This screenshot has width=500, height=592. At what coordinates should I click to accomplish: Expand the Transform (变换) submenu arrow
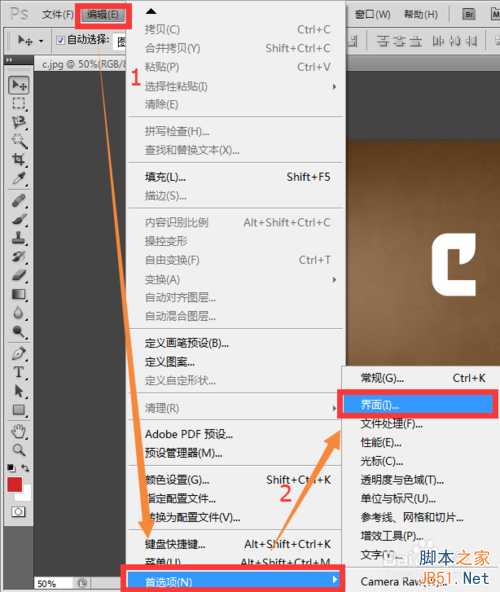334,280
